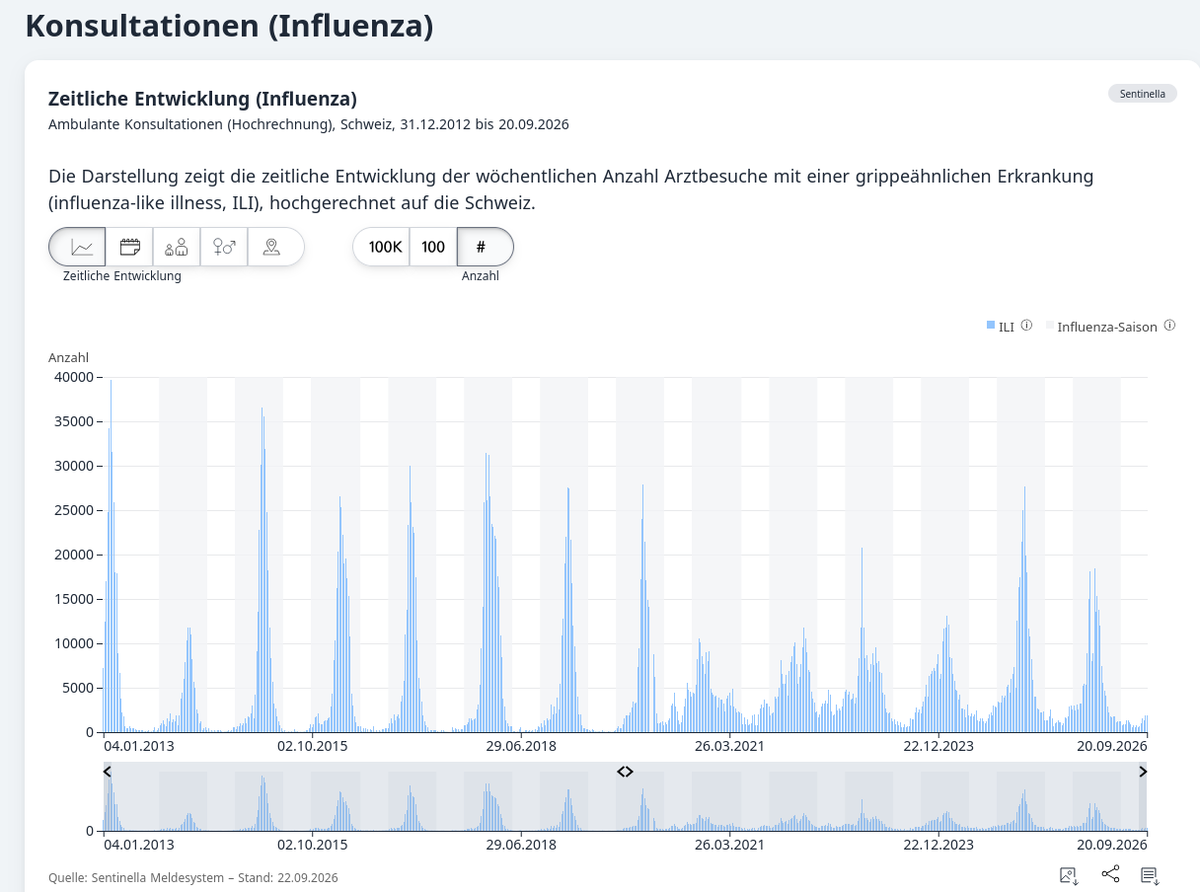Download the chart as an image
The image size is (1200, 892).
point(1068,875)
